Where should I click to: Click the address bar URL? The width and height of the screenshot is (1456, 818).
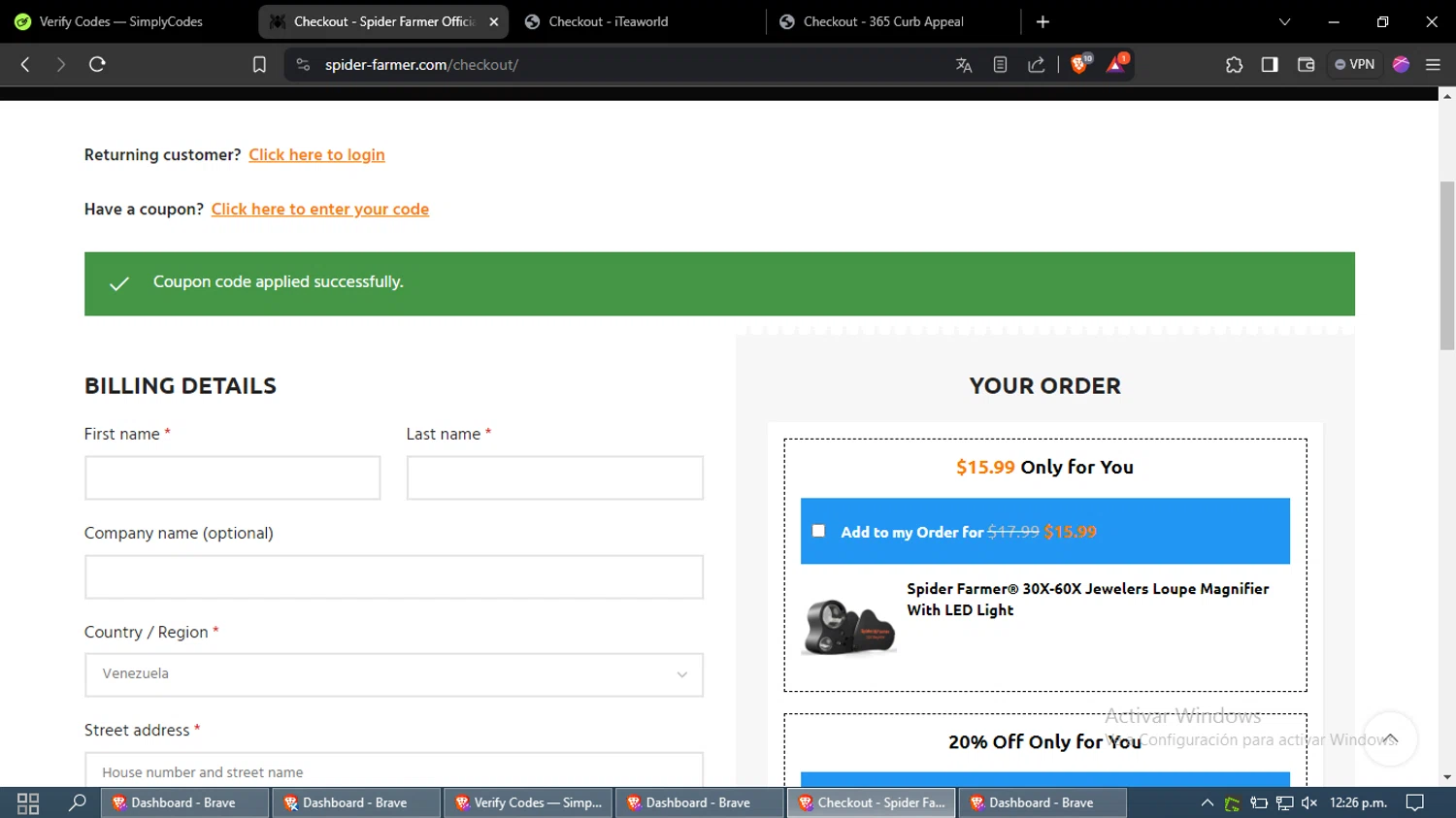coord(421,65)
